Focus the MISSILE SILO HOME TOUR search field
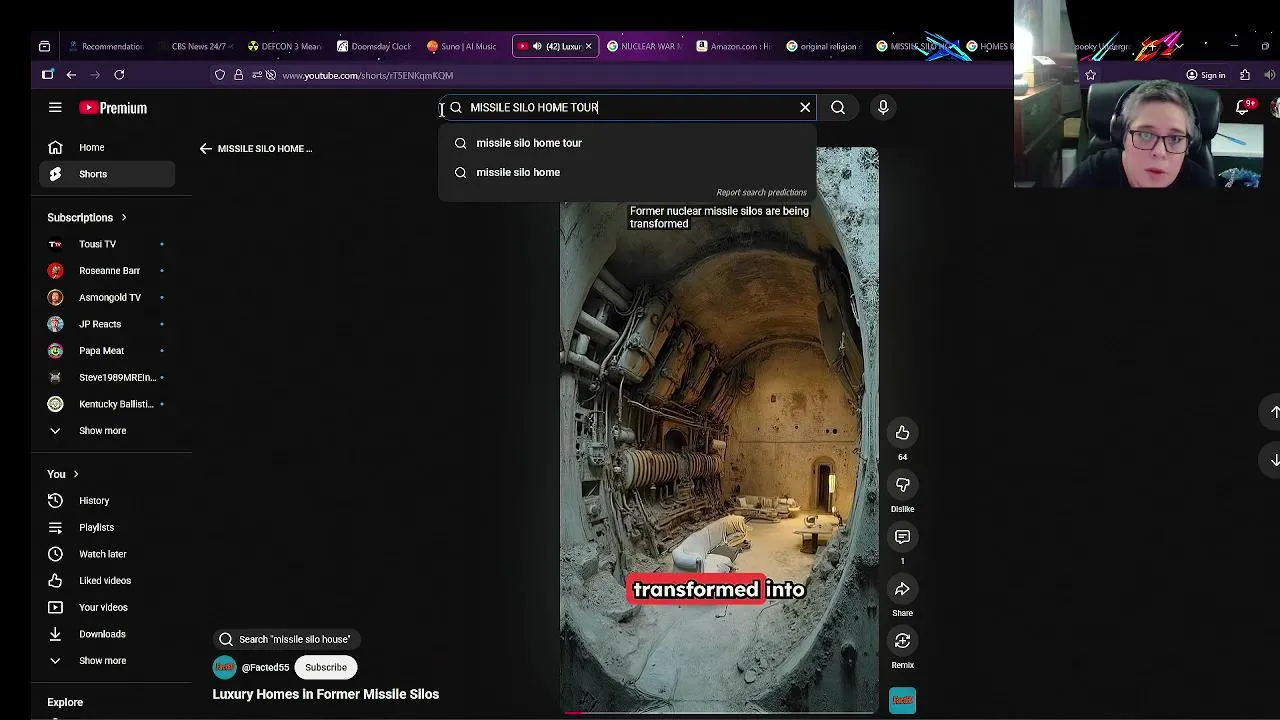The height and width of the screenshot is (720, 1280). pyautogui.click(x=630, y=107)
